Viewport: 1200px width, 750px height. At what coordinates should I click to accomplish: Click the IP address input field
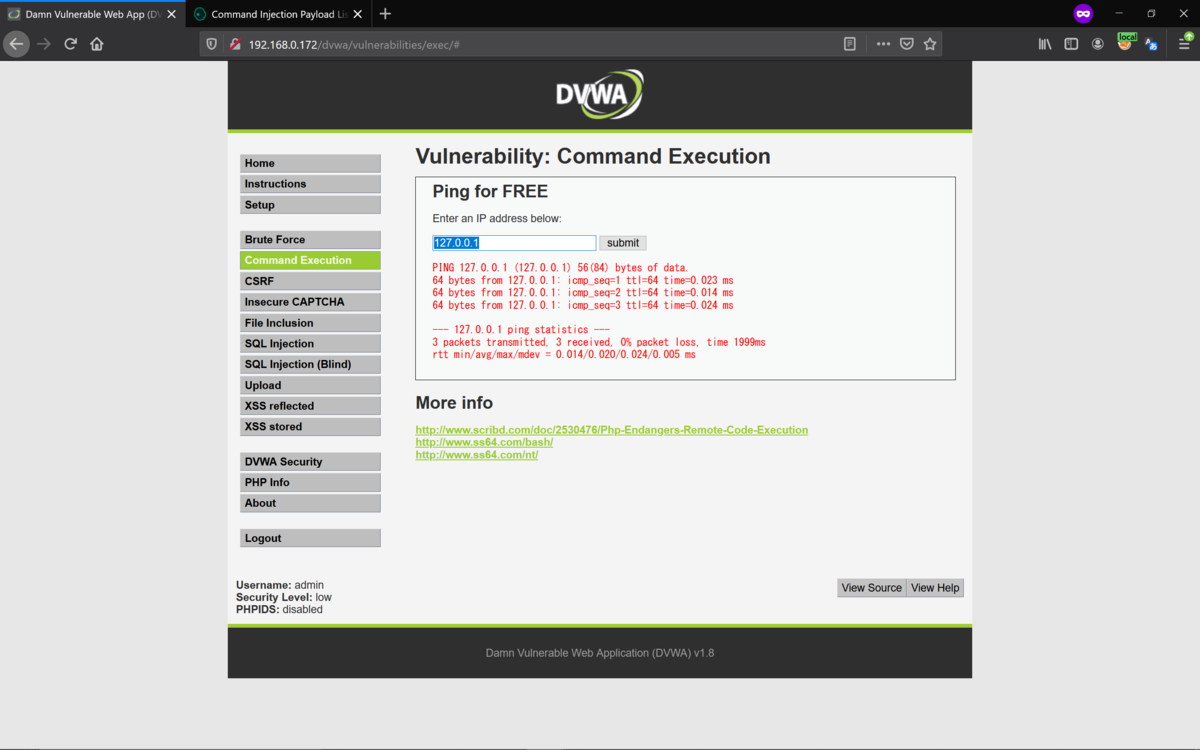(514, 243)
